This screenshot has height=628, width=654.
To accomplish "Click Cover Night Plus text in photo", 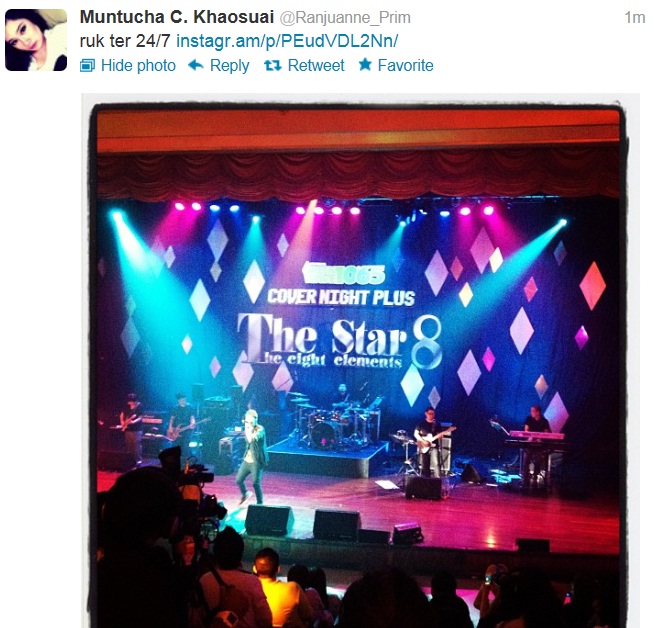I will 341,297.
